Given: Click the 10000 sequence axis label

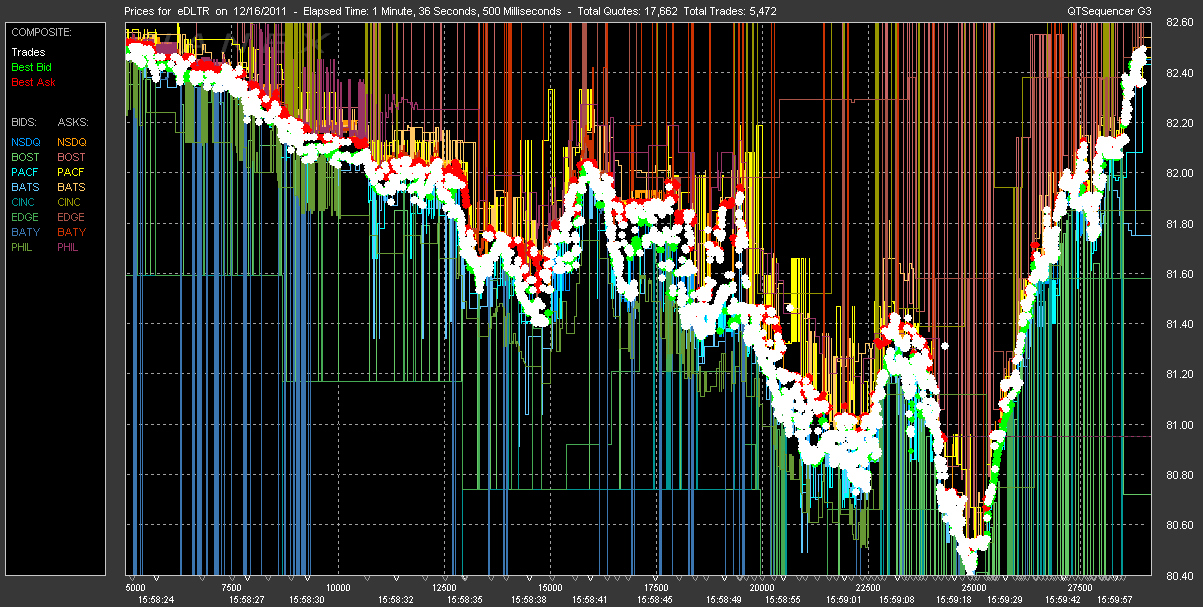Looking at the screenshot, I should pos(337,588).
